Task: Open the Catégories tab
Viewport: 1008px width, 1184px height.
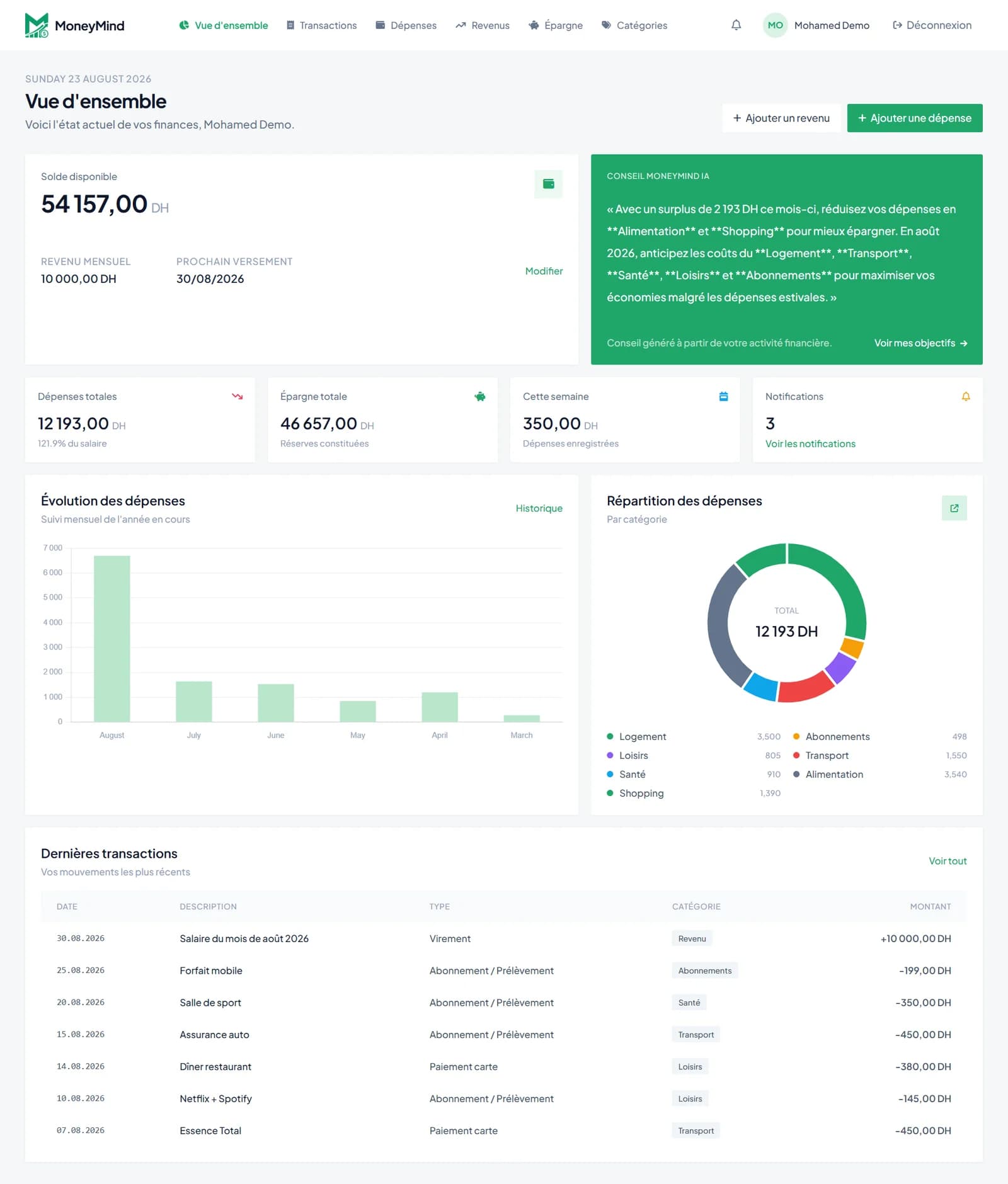Action: [634, 25]
